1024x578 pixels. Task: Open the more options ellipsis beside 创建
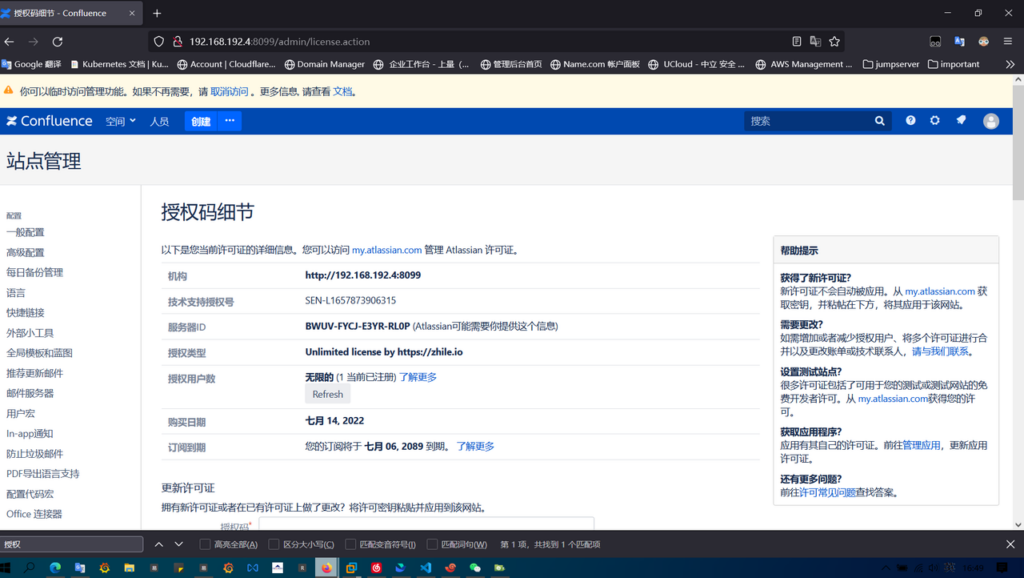(x=229, y=121)
